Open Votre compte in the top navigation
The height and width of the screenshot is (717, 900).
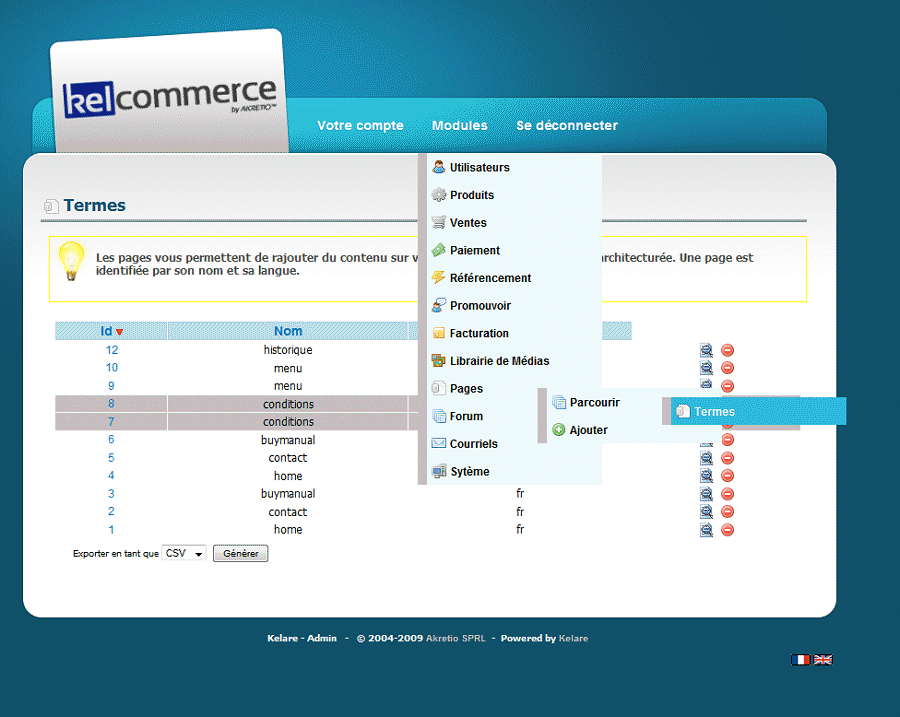point(360,126)
